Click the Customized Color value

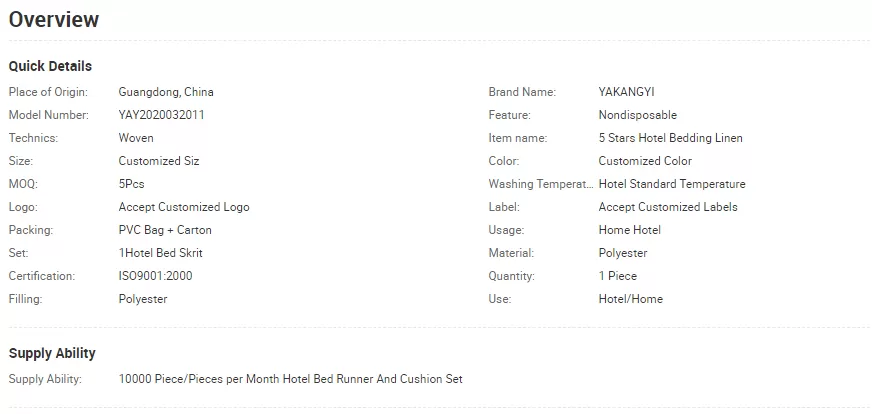[x=645, y=161]
